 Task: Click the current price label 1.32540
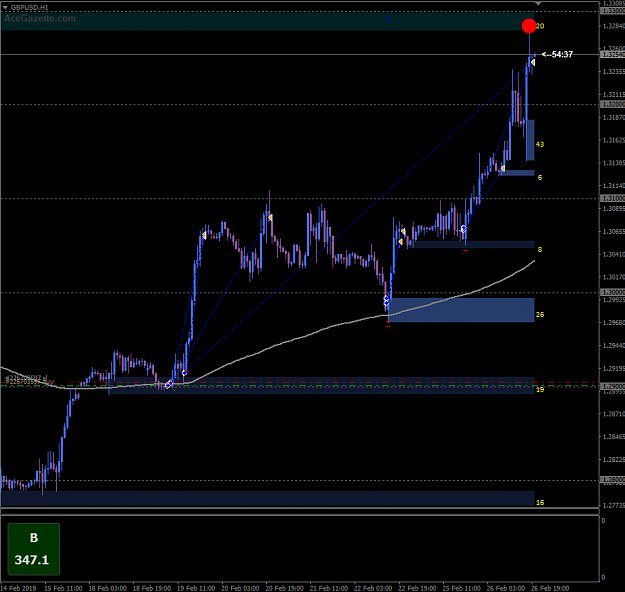click(612, 54)
